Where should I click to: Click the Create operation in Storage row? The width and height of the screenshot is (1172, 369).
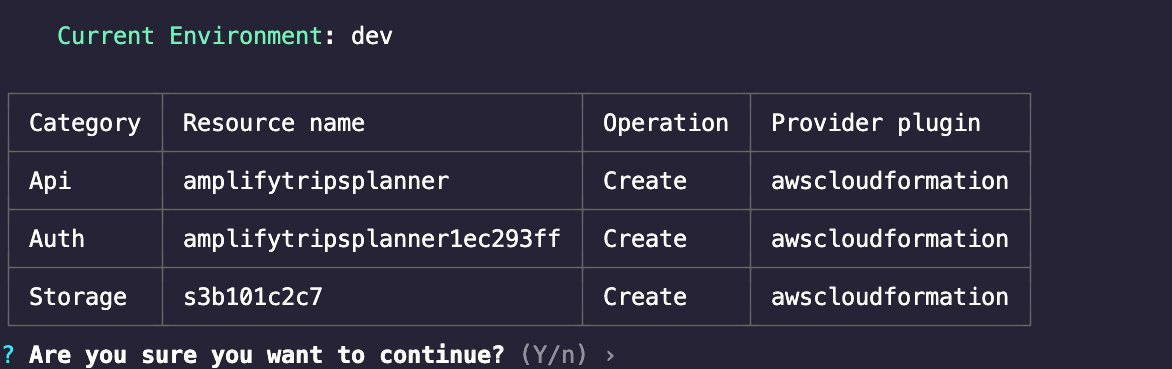point(645,297)
